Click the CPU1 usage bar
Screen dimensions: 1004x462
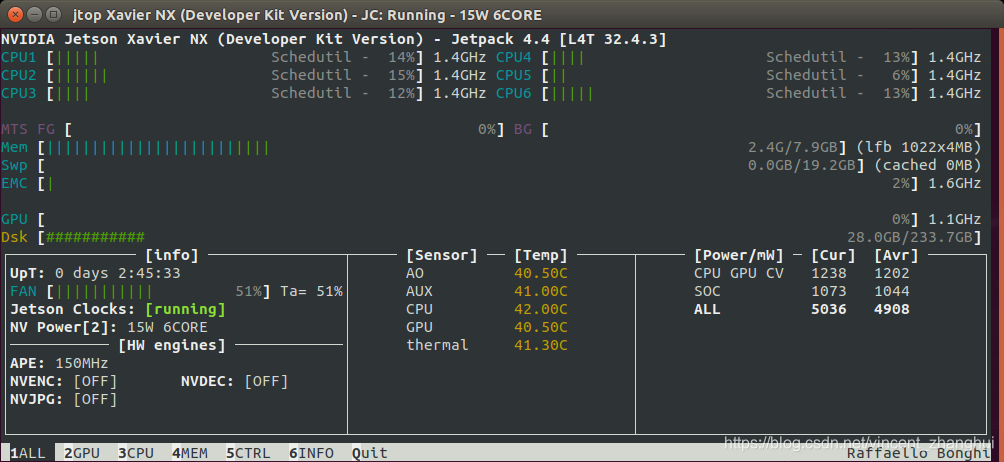pos(234,58)
